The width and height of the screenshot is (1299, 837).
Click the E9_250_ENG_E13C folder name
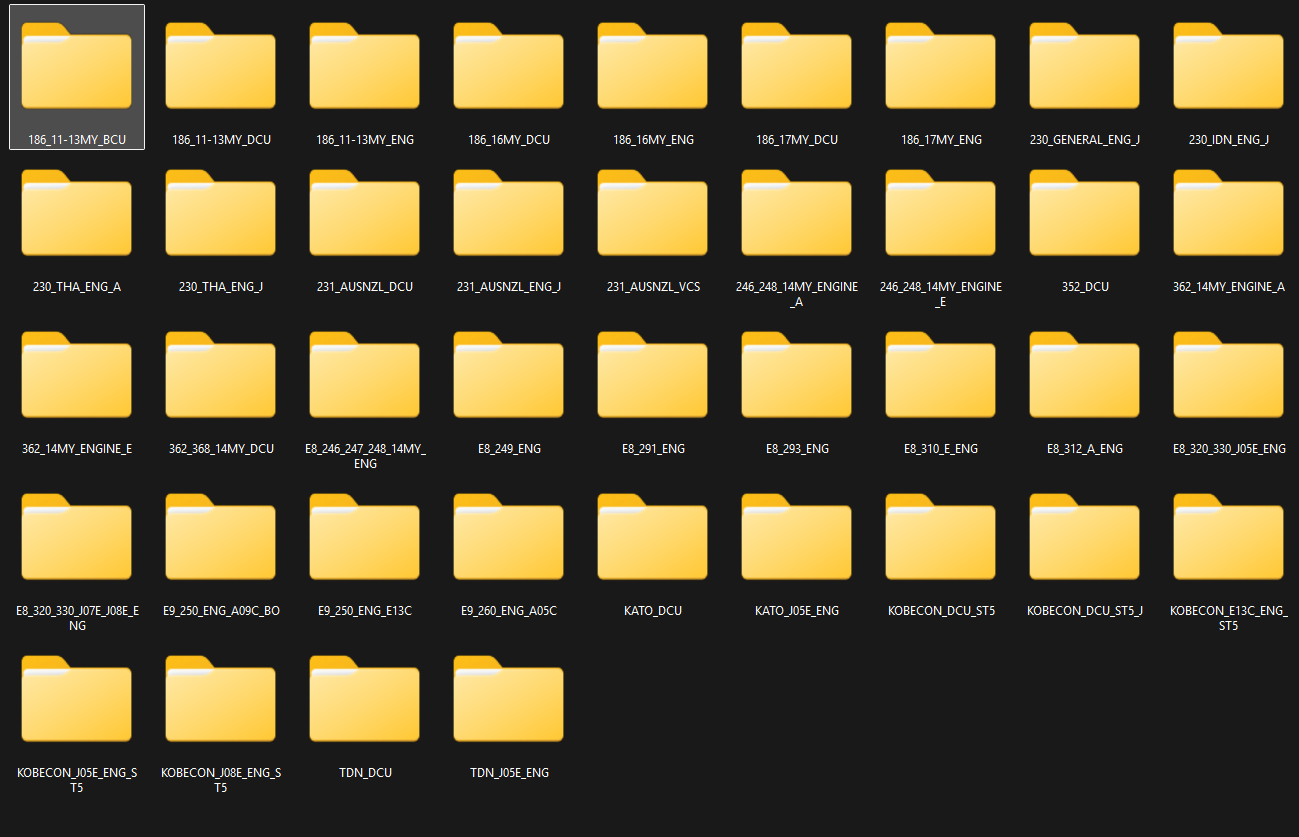(x=365, y=611)
